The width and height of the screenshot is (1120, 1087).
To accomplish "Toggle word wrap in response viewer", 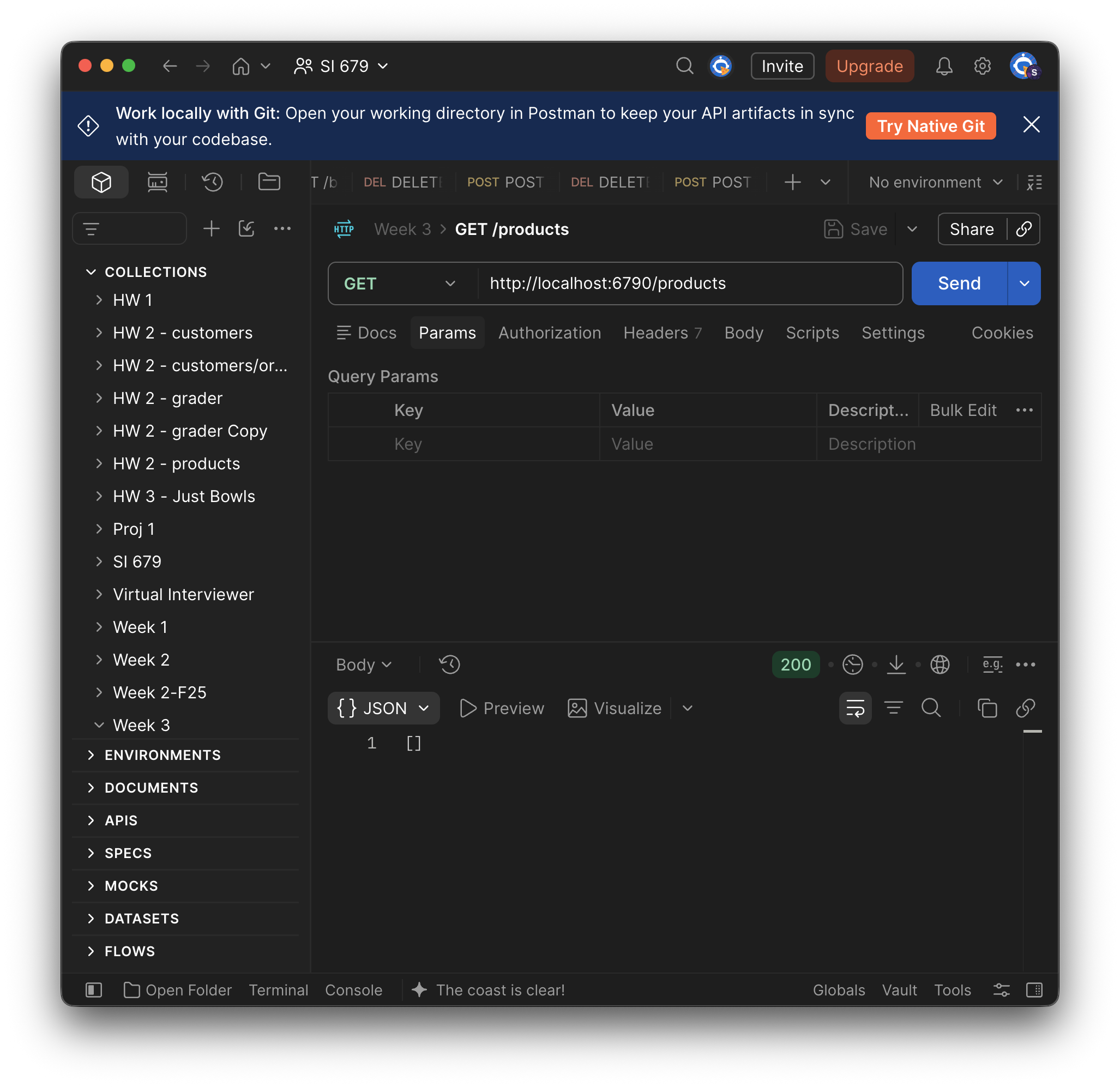I will pos(855,708).
